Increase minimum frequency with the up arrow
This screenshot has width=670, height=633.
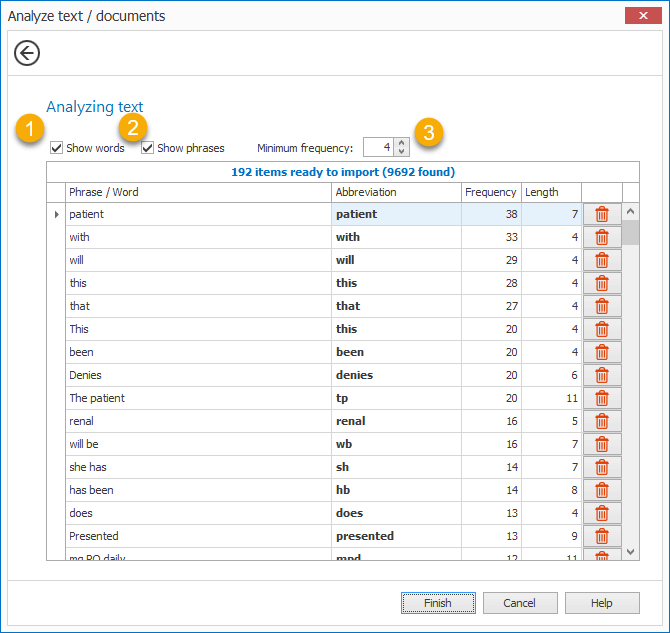coord(401,143)
